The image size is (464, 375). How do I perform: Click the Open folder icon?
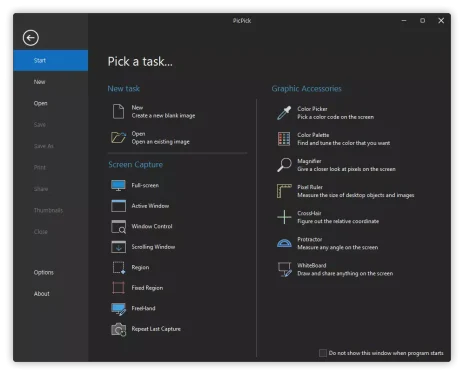[x=118, y=137]
